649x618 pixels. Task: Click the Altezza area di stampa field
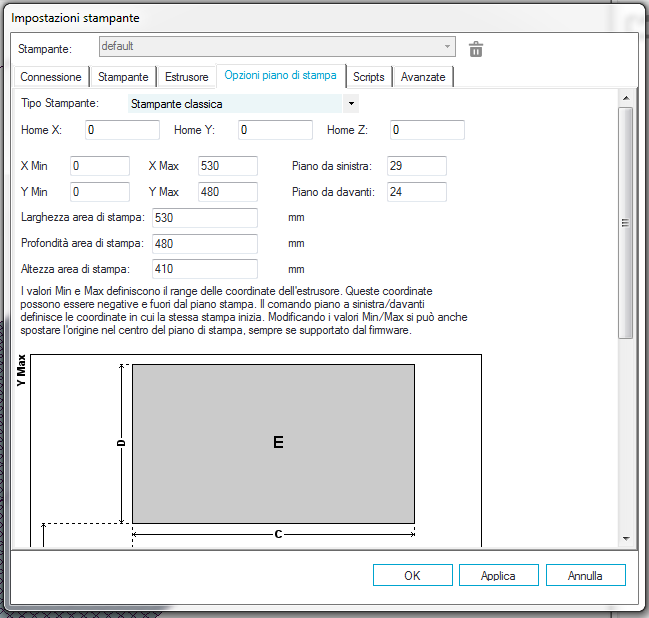[x=204, y=269]
